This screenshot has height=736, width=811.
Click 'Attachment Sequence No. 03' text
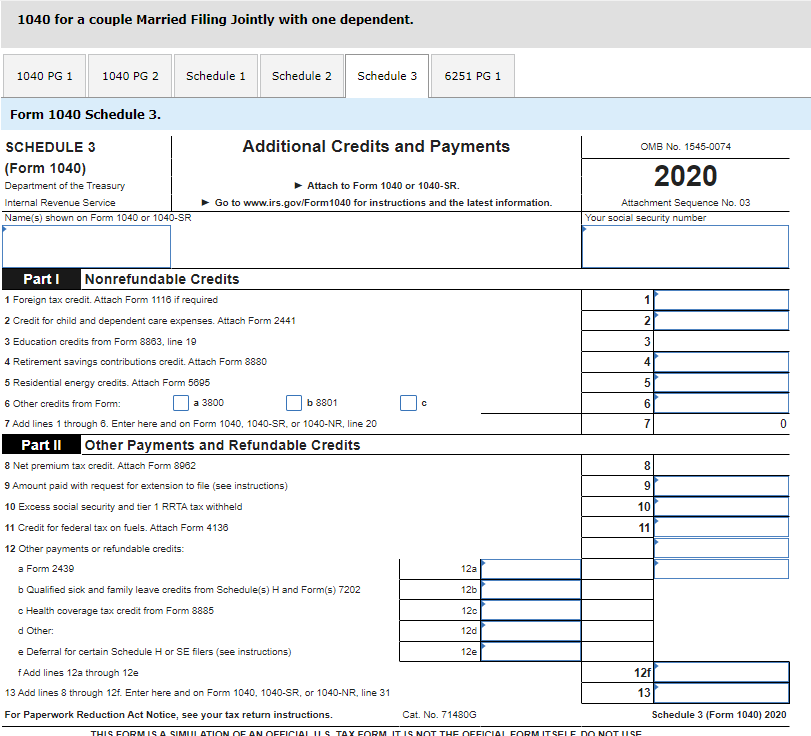685,203
